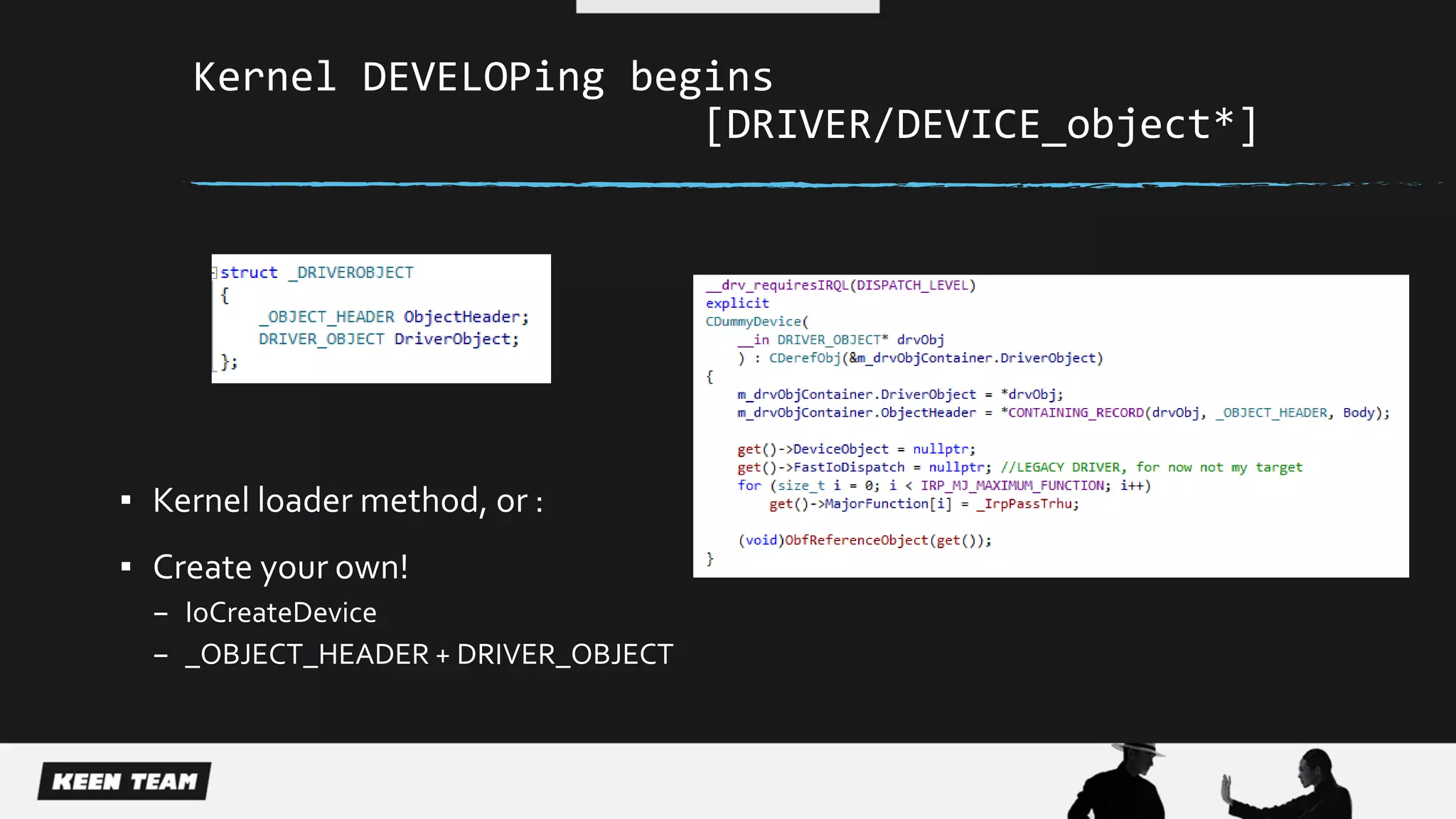Viewport: 1456px width, 819px height.
Task: Click '__in DRIVER_OBJECT* drvObj' parameter line
Action: pos(840,340)
